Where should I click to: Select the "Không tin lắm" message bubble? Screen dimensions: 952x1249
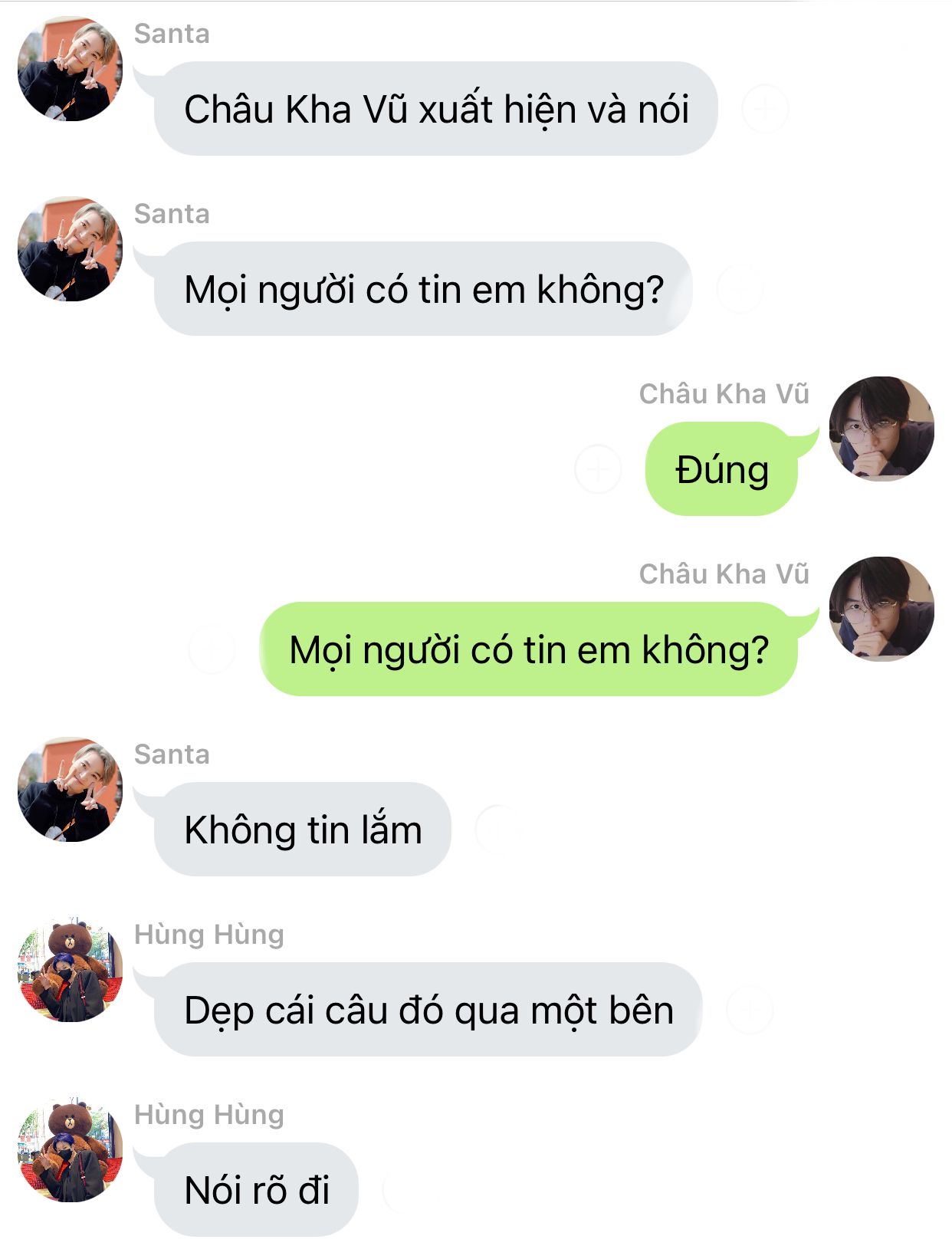point(303,830)
